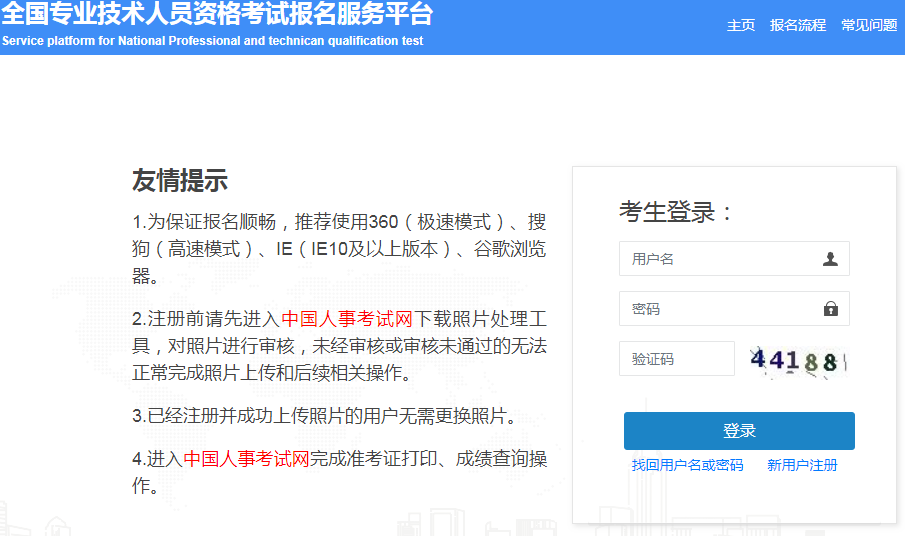Click the platform title 全国专业技术人员资格考试报名服务平台

tap(217, 15)
